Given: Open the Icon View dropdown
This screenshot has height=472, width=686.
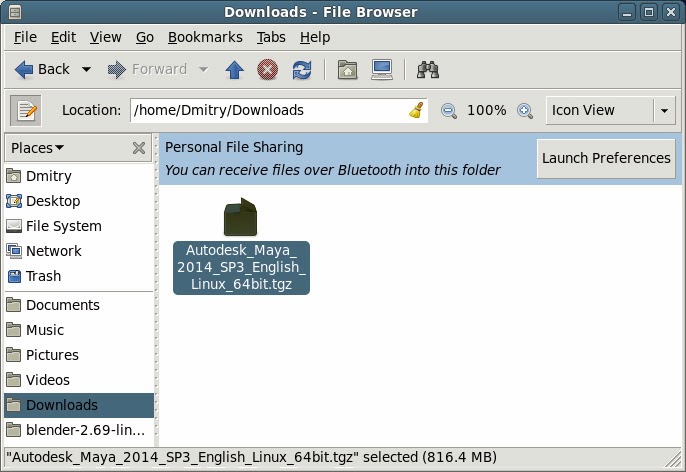Looking at the screenshot, I should pos(610,110).
